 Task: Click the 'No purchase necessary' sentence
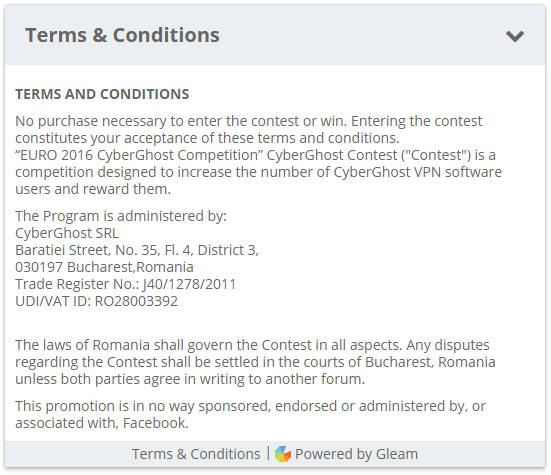(181, 121)
